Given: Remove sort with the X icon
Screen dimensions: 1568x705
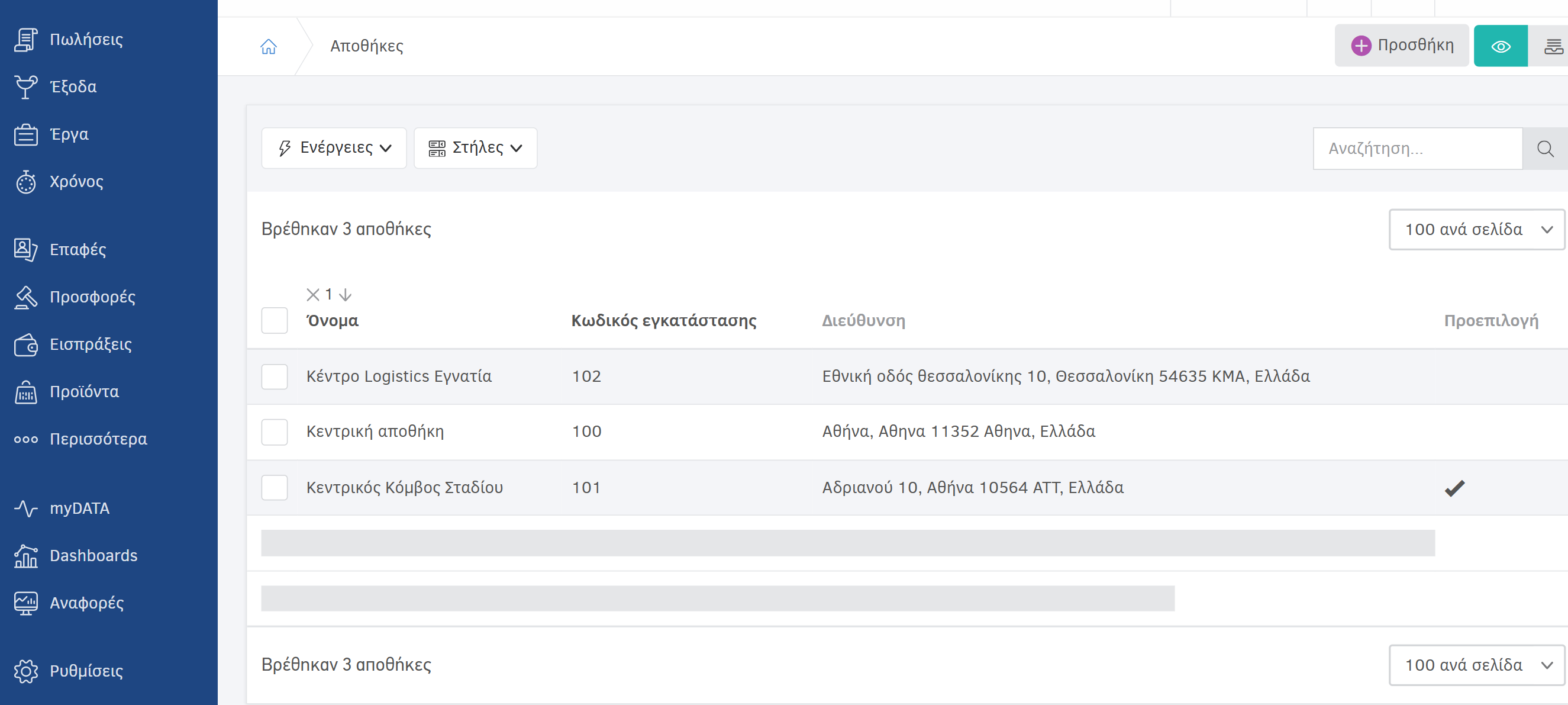Looking at the screenshot, I should pyautogui.click(x=313, y=295).
